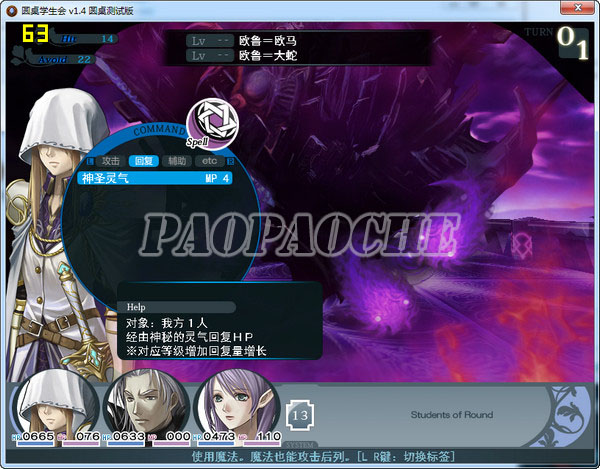Click the TURN 01 counter
The height and width of the screenshot is (469, 600).
coord(557,43)
